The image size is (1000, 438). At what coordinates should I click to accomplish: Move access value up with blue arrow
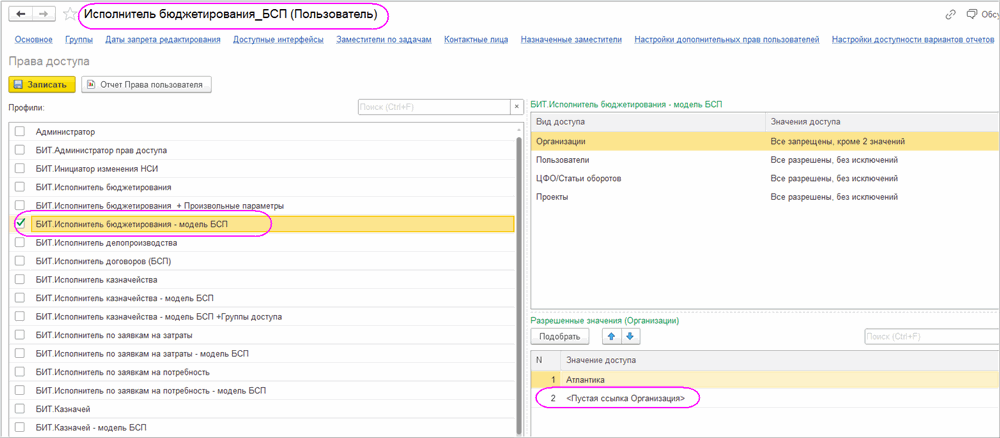tap(610, 337)
